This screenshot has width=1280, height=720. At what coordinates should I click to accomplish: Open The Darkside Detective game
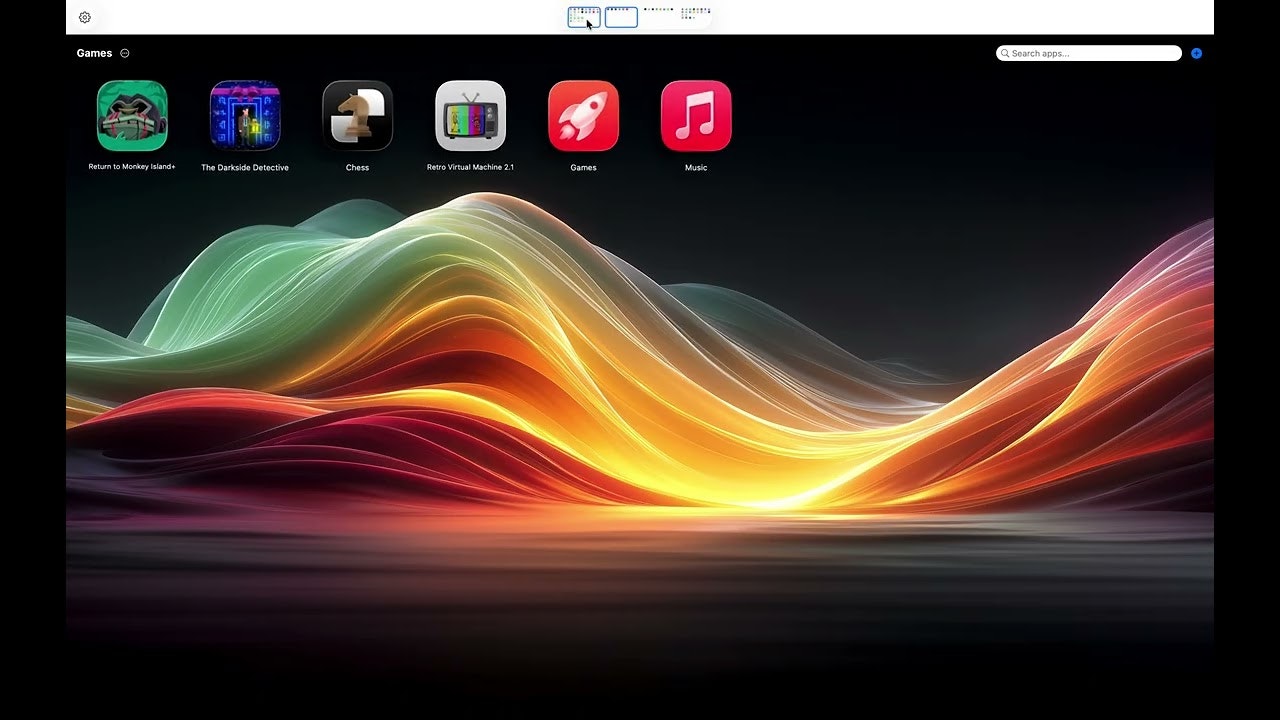(x=244, y=115)
